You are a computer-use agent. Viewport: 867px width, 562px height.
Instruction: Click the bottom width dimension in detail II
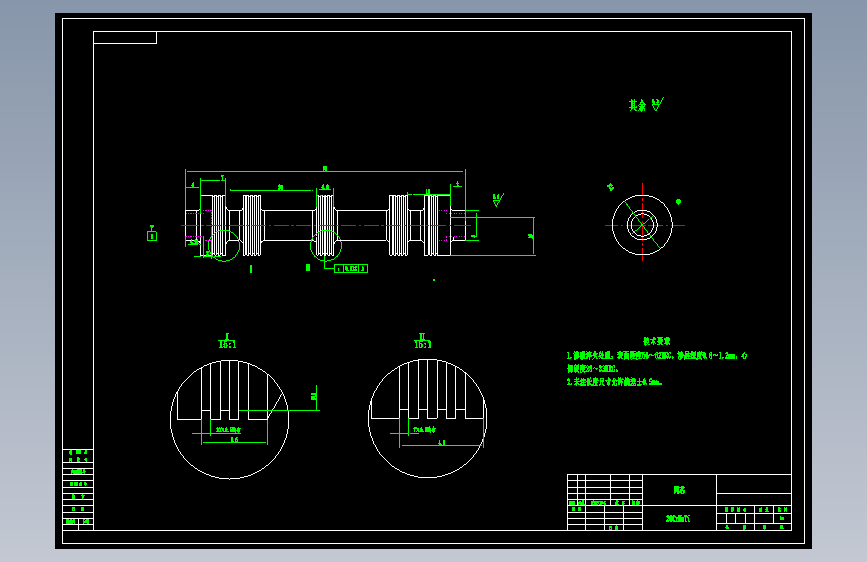442,444
